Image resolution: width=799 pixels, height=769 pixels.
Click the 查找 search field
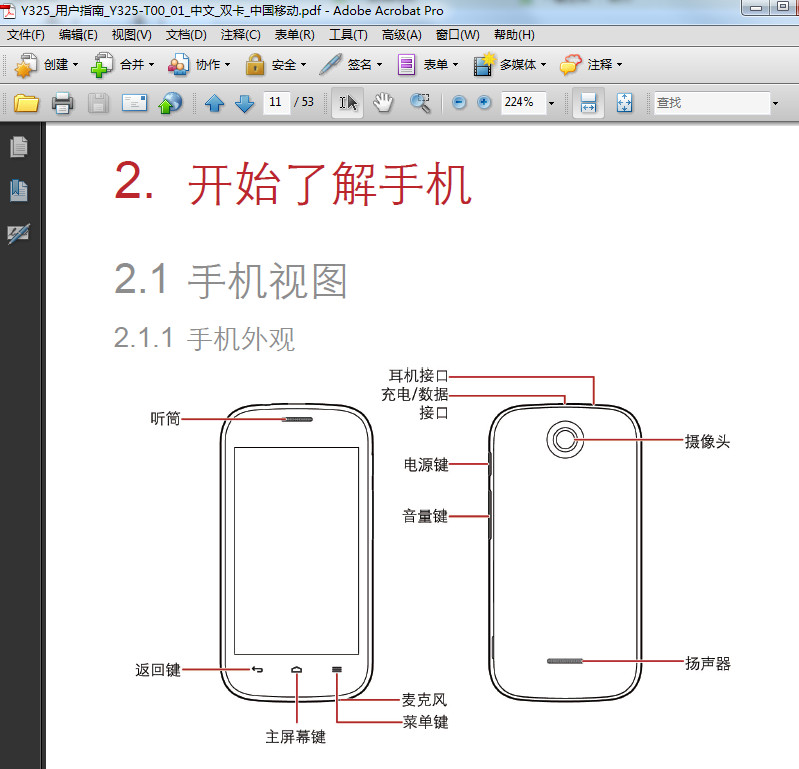tap(712, 103)
